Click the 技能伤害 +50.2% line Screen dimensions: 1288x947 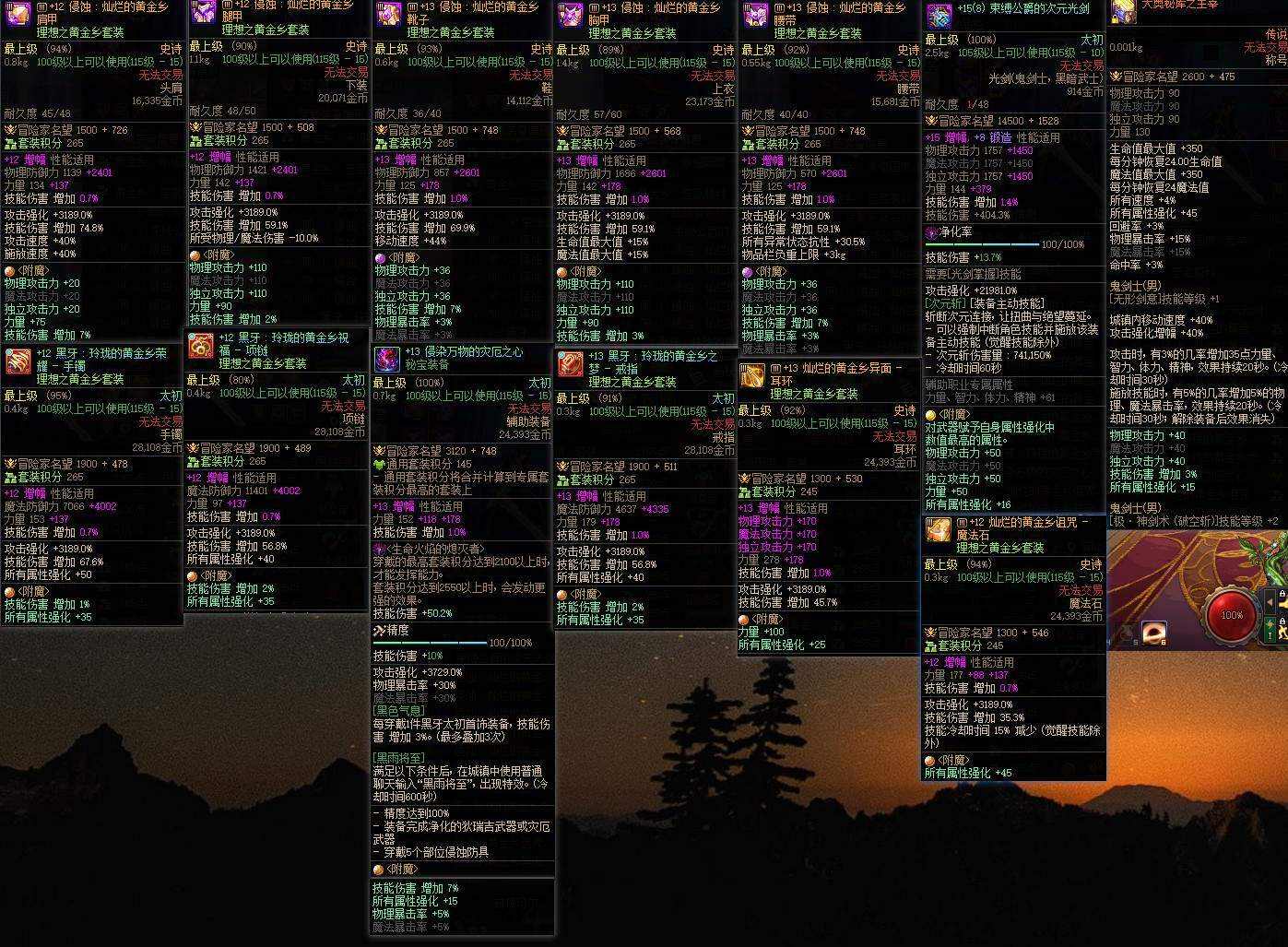(x=413, y=613)
